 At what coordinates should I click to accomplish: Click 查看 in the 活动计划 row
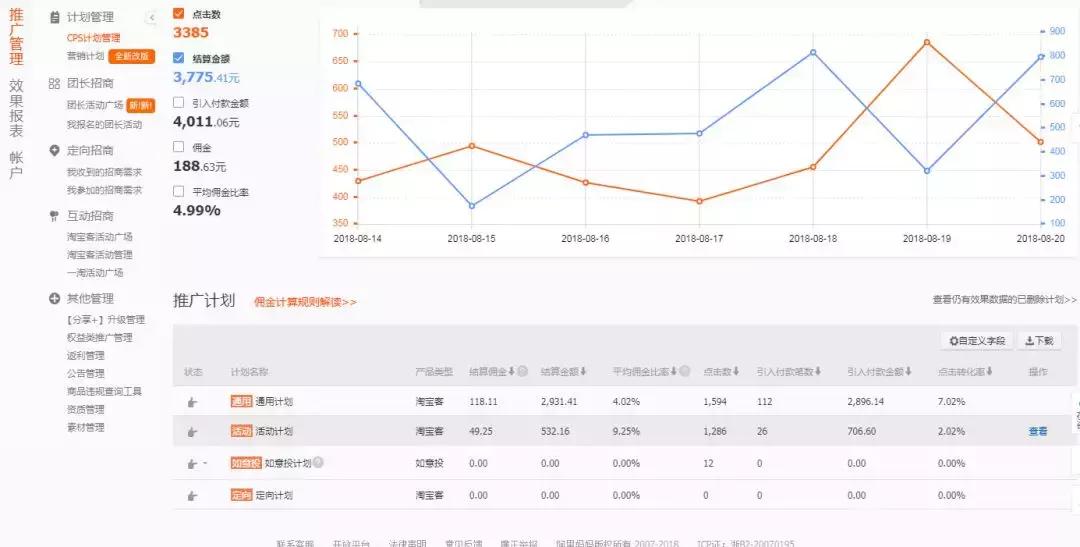coord(1038,431)
